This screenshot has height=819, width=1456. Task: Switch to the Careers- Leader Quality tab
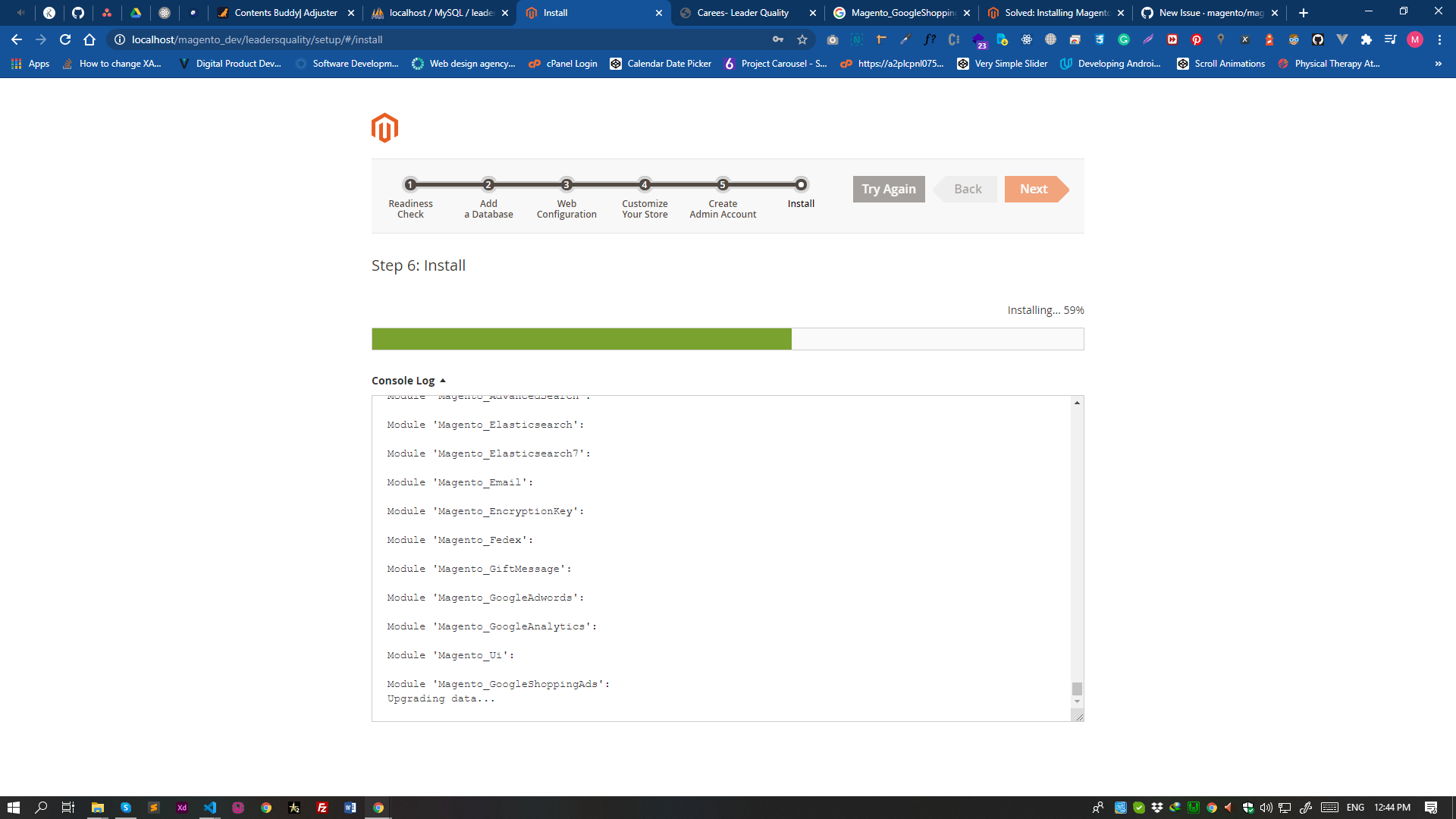[746, 13]
